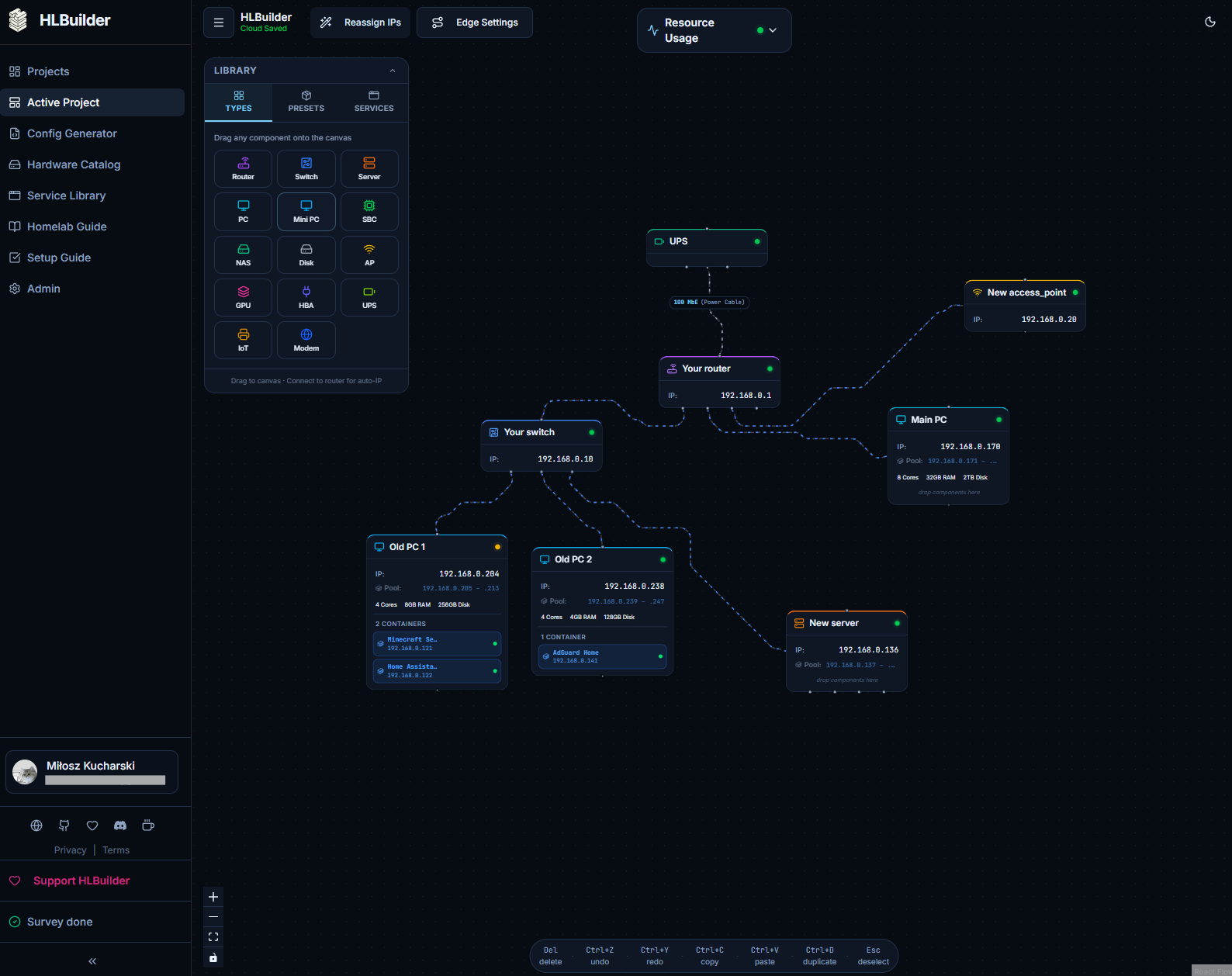Switch to the Services tab
This screenshot has height=976, width=1232.
pos(374,102)
